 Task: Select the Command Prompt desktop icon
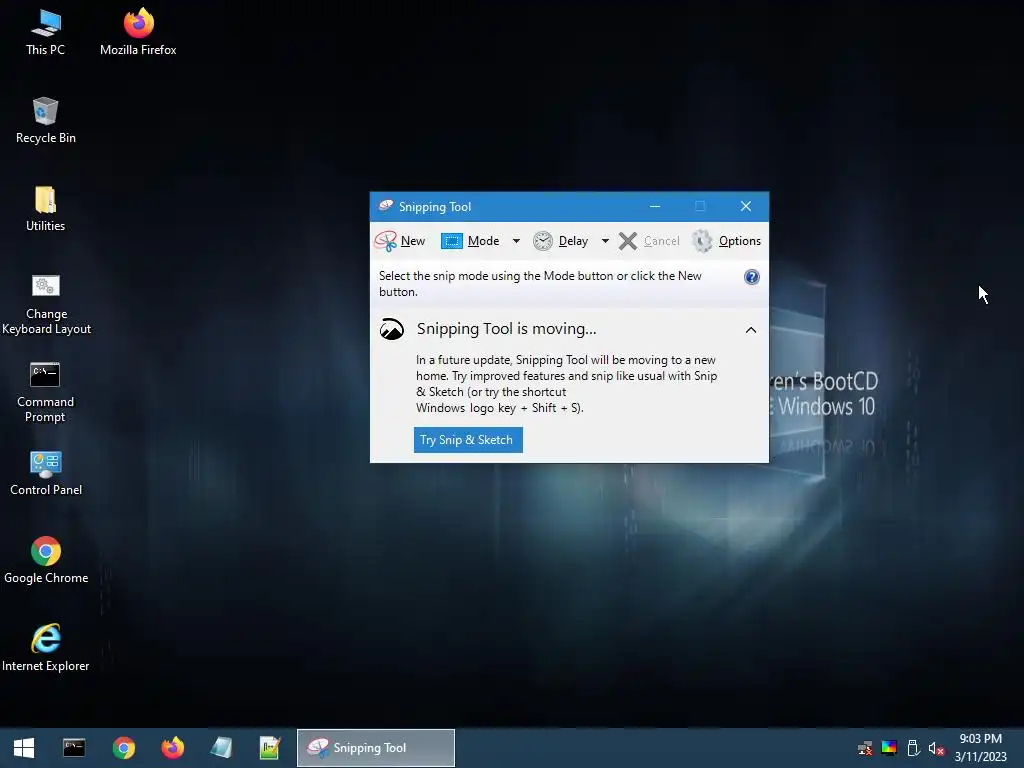[x=46, y=392]
